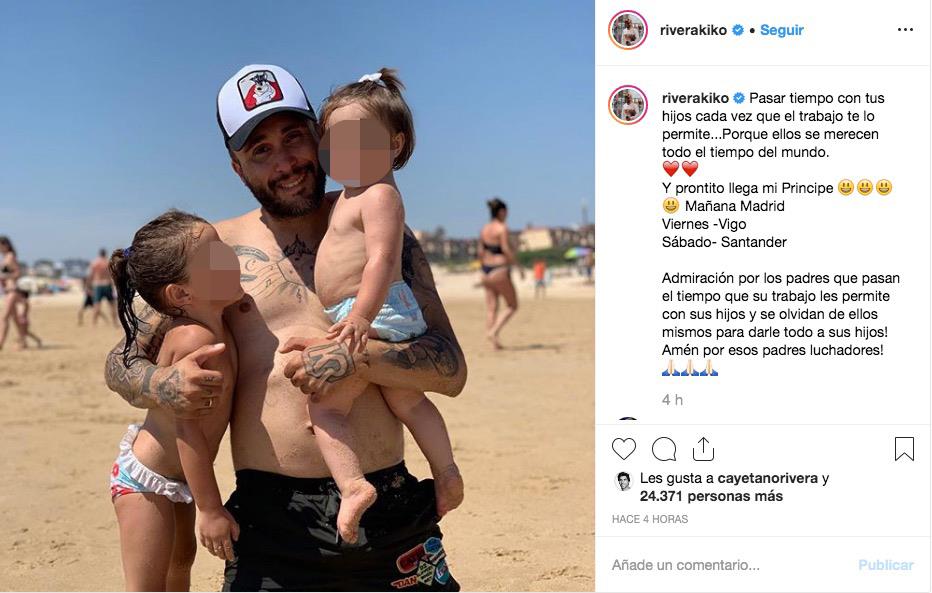Viewport: 932px width, 593px height.
Task: Click the beach photo of the post
Action: (297, 296)
